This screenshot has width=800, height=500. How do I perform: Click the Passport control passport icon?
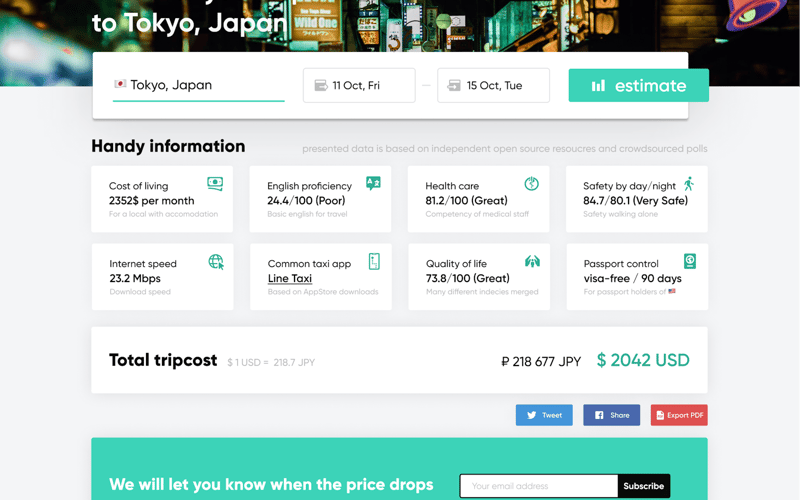pyautogui.click(x=690, y=261)
